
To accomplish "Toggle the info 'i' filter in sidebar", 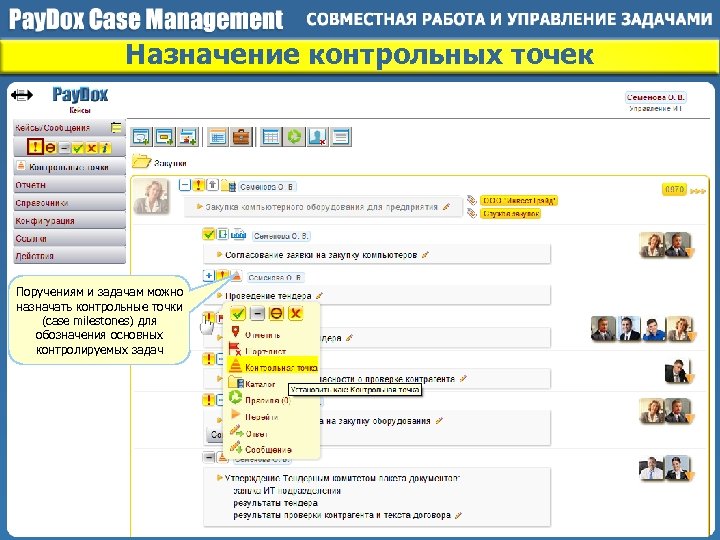I will 105,148.
